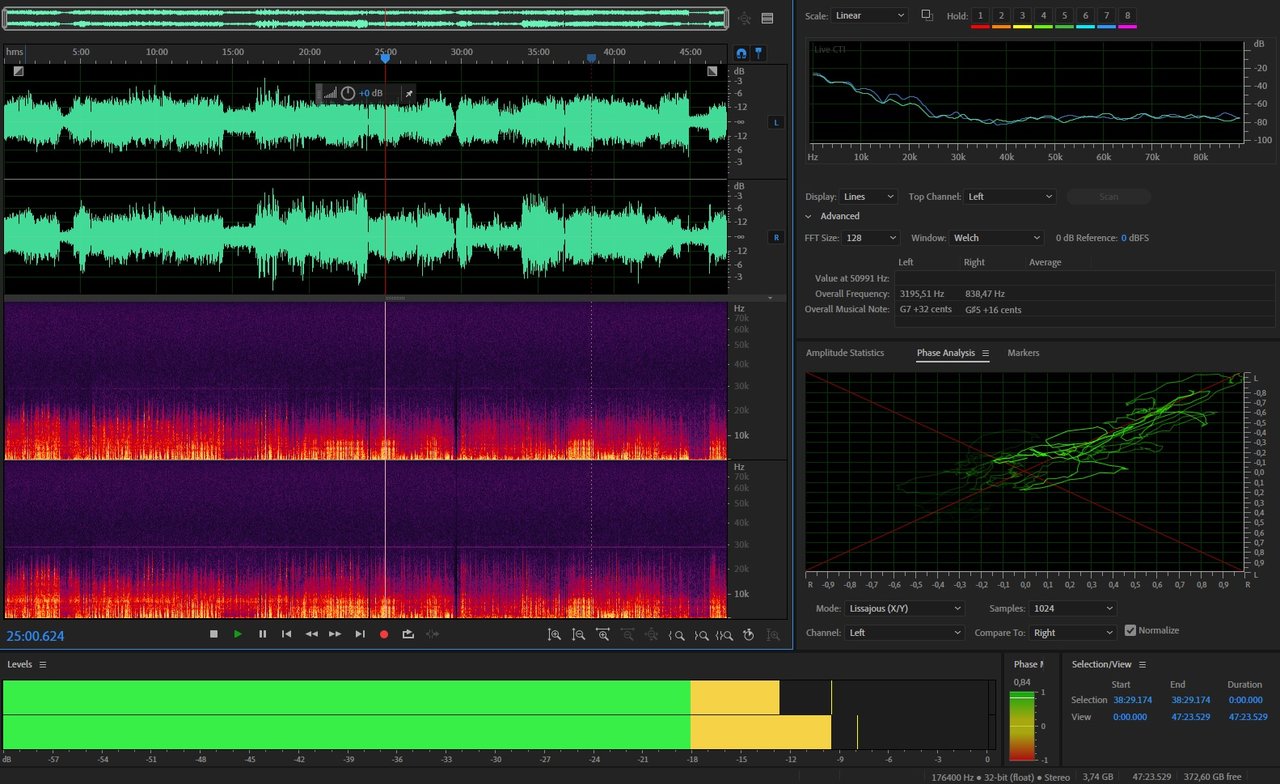Zoom in time
1280x784 pixels.
[603, 635]
